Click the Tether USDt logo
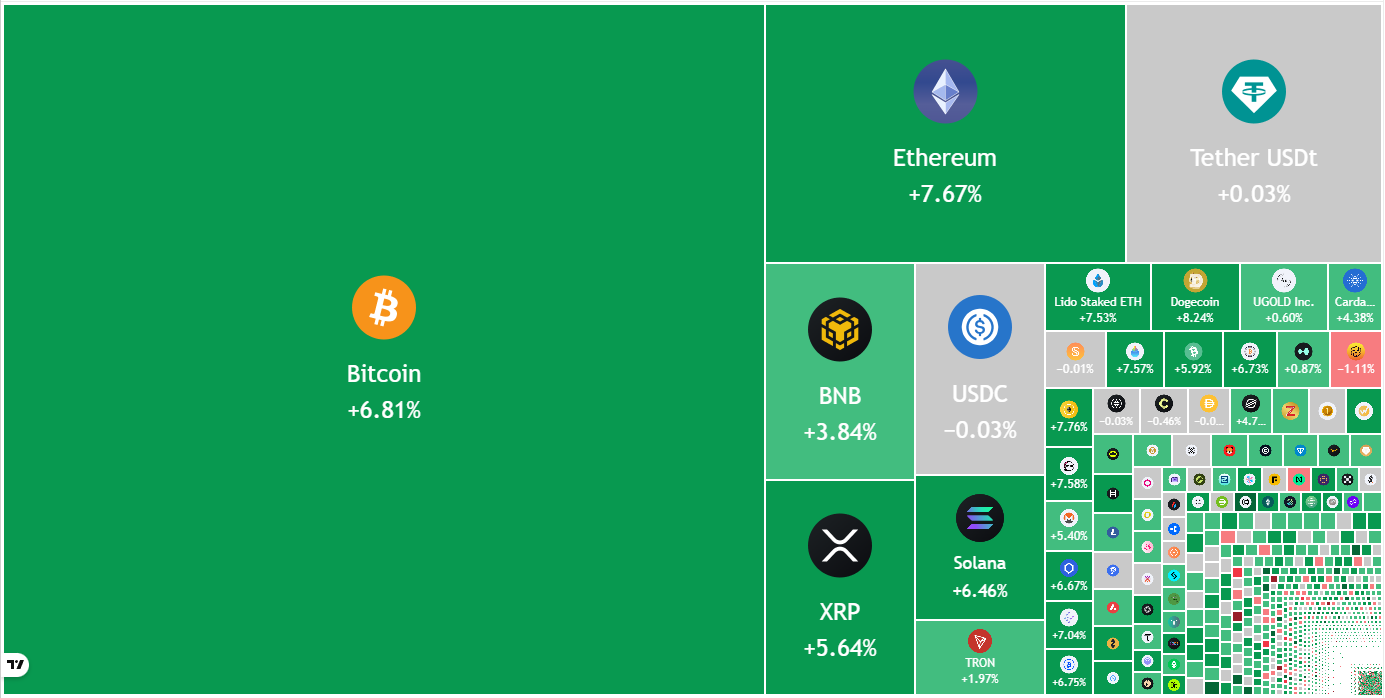Image resolution: width=1385 pixels, height=698 pixels. (1254, 92)
